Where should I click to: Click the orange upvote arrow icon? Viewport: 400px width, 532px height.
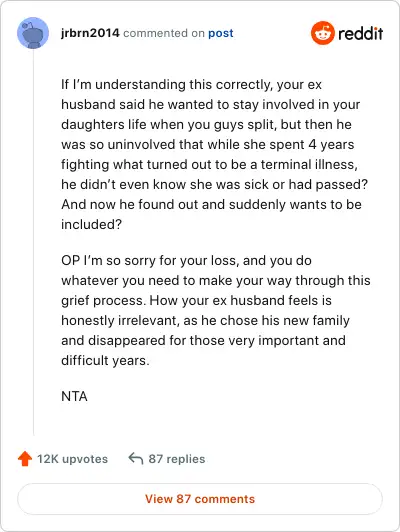point(25,458)
